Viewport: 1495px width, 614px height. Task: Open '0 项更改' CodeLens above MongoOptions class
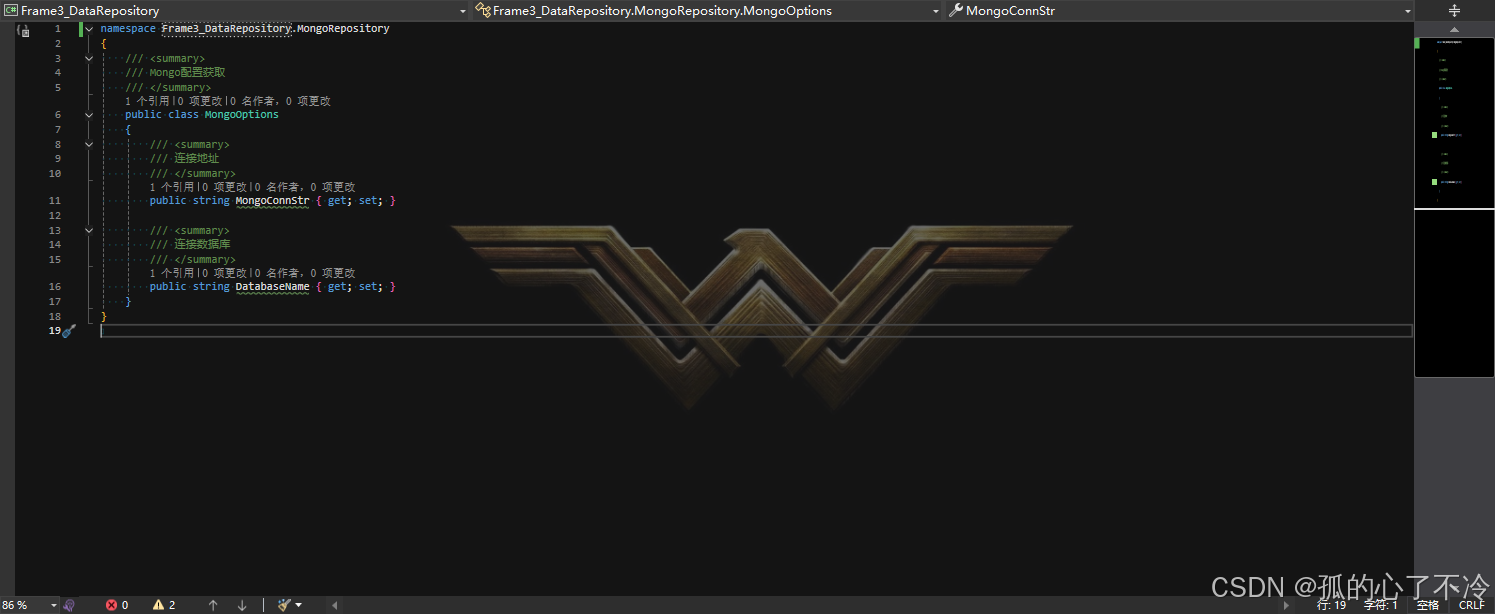201,101
